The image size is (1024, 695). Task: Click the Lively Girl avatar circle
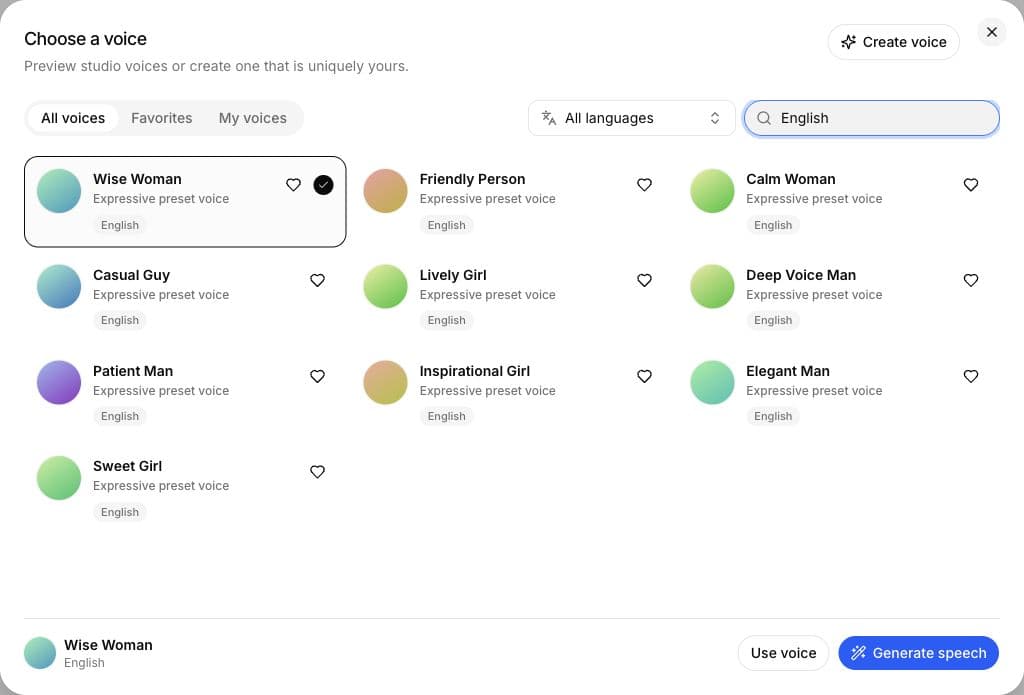(385, 286)
